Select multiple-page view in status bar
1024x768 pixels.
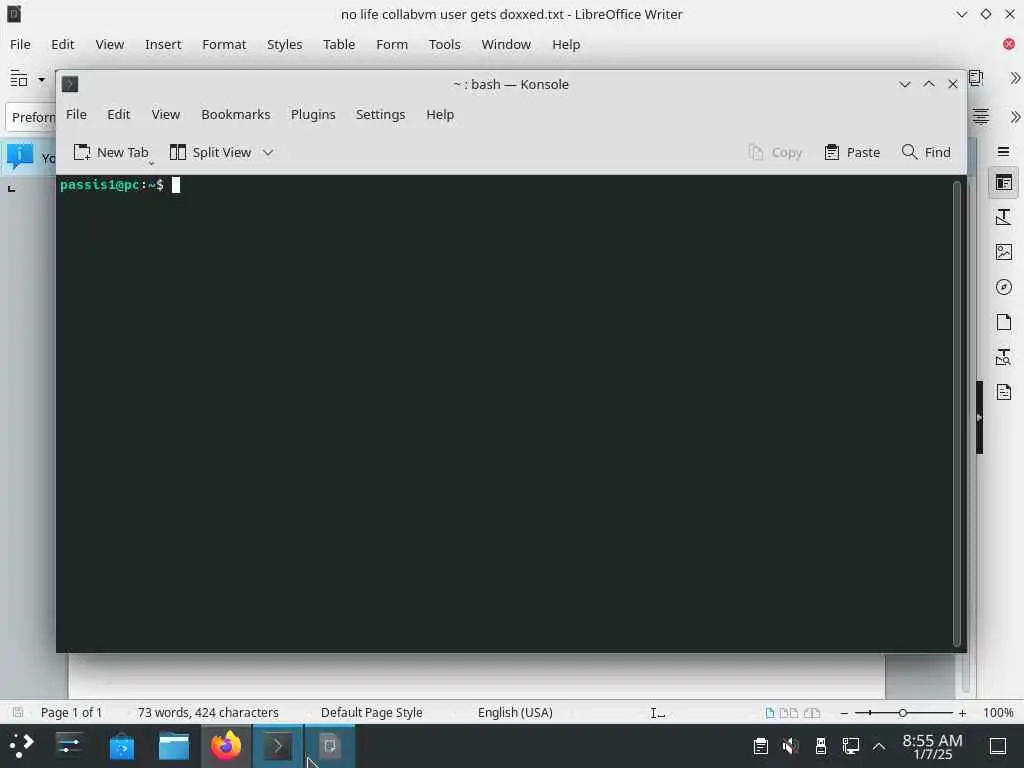(x=789, y=713)
